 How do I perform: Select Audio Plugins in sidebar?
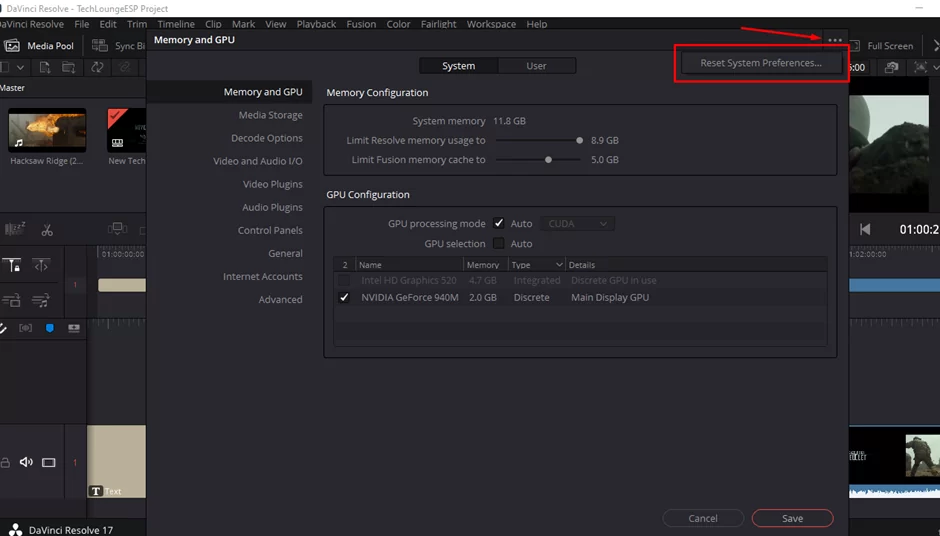click(x=273, y=207)
